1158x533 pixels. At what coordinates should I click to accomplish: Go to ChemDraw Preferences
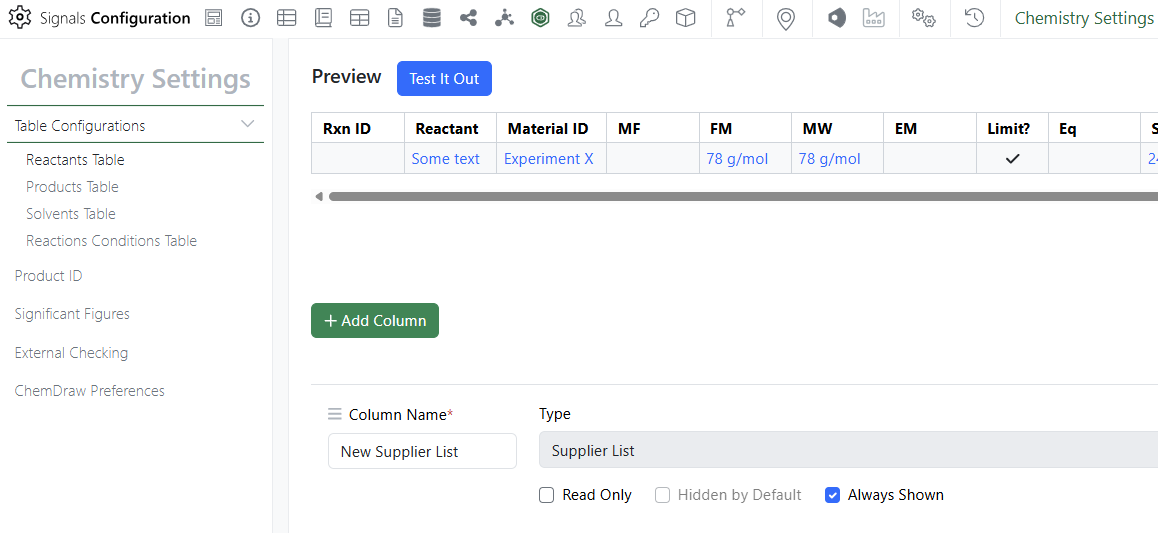point(89,391)
